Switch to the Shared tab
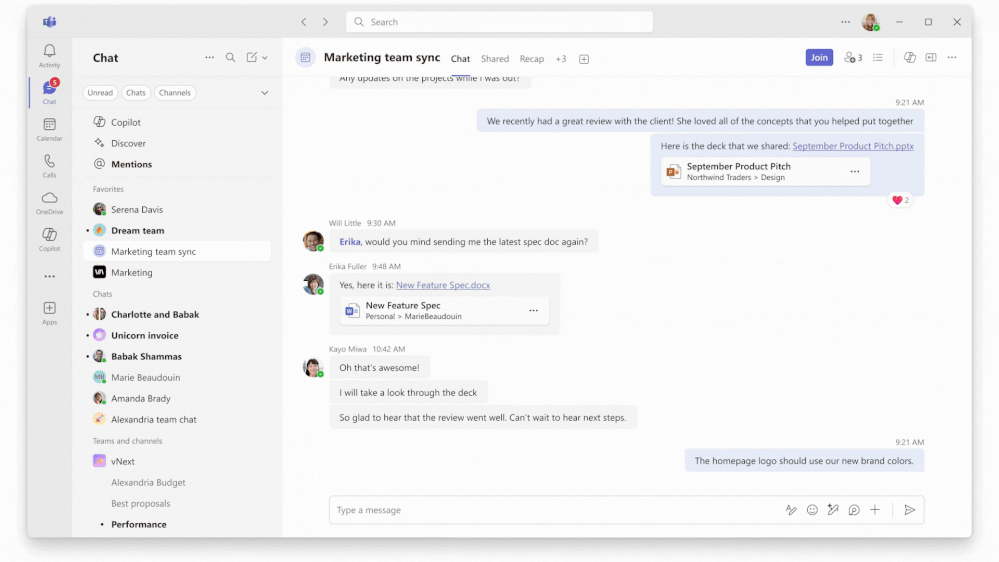This screenshot has width=999, height=562. coord(495,59)
